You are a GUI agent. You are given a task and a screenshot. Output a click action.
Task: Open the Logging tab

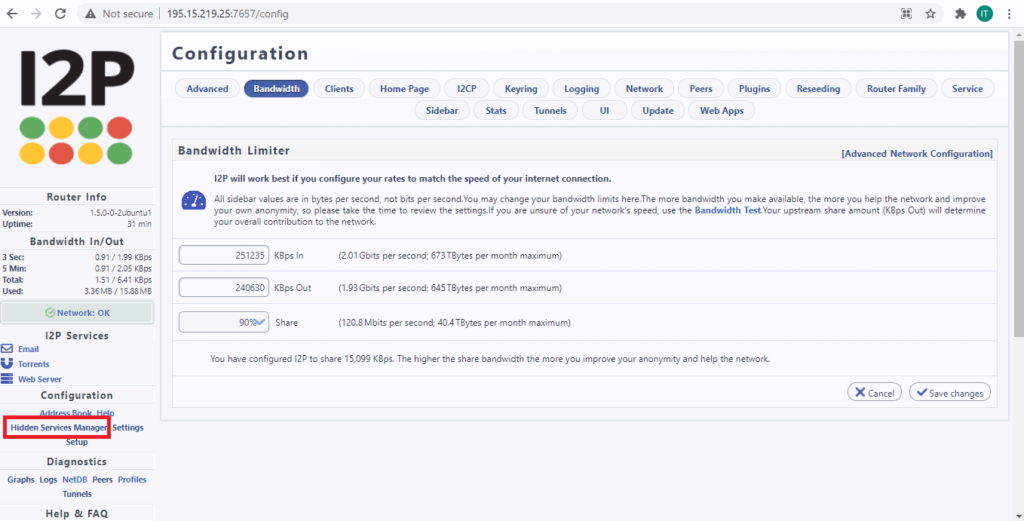(x=581, y=89)
